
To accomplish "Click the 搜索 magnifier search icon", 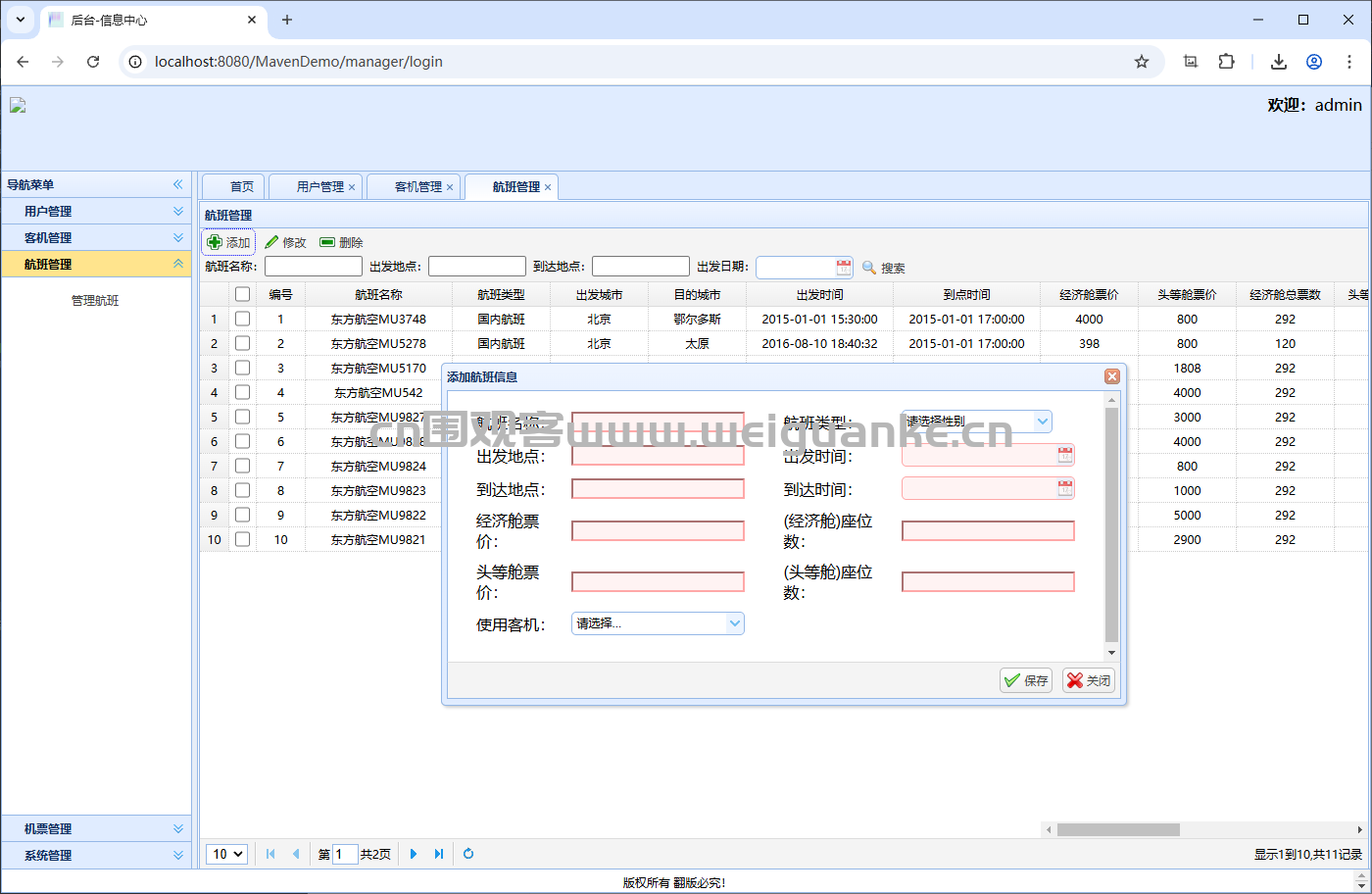I will coord(868,267).
